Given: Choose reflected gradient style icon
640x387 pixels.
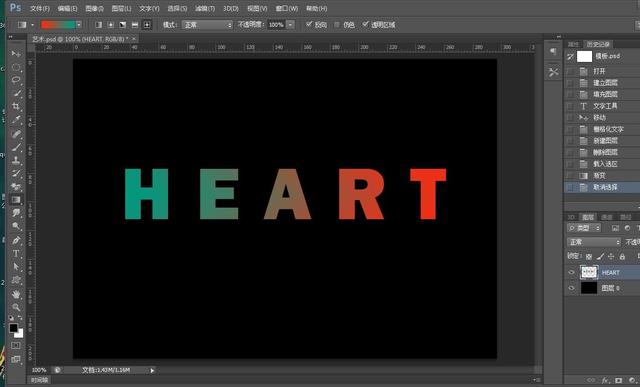Looking at the screenshot, I should [x=135, y=25].
